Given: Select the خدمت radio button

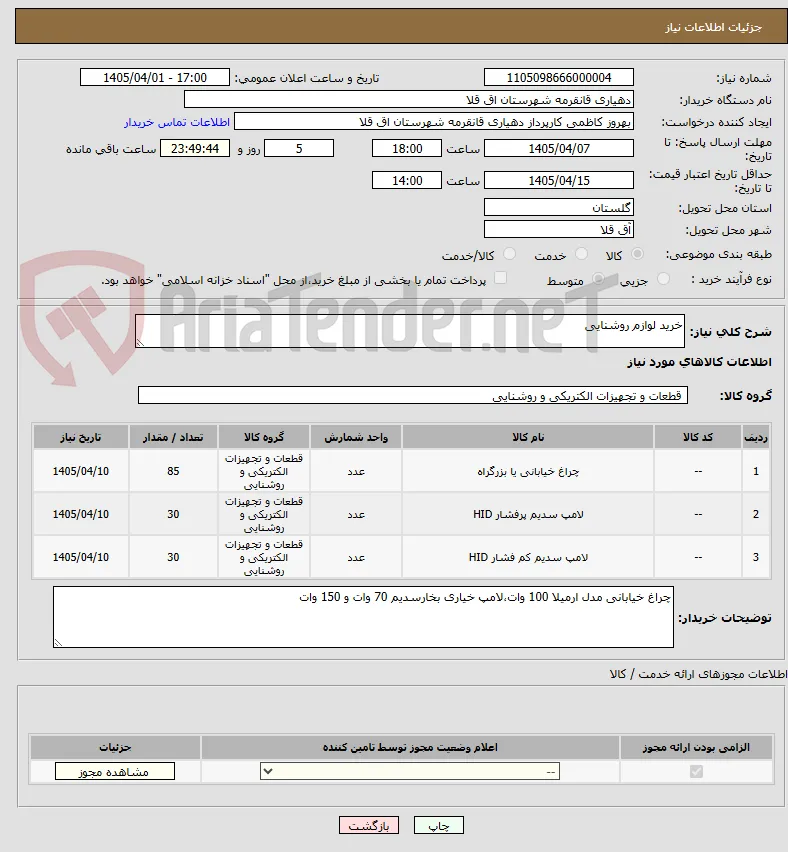Looking at the screenshot, I should point(581,254).
